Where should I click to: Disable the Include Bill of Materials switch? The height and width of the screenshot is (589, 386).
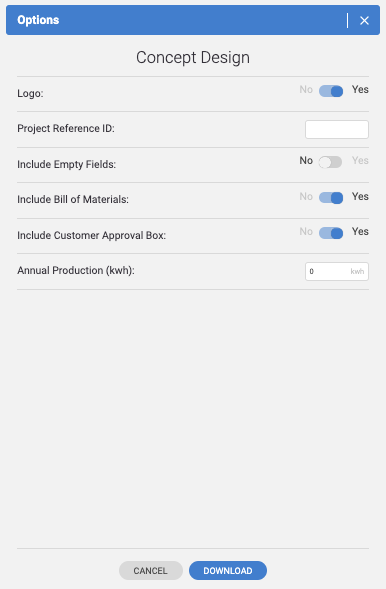[x=331, y=198]
